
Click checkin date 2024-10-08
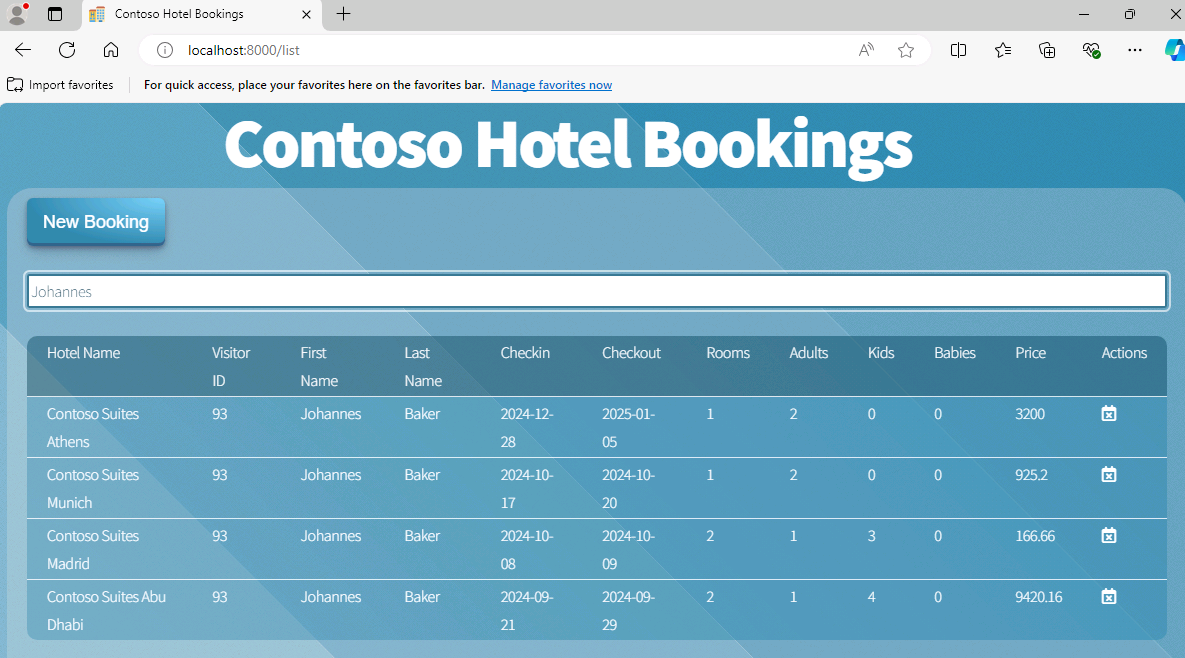point(527,550)
